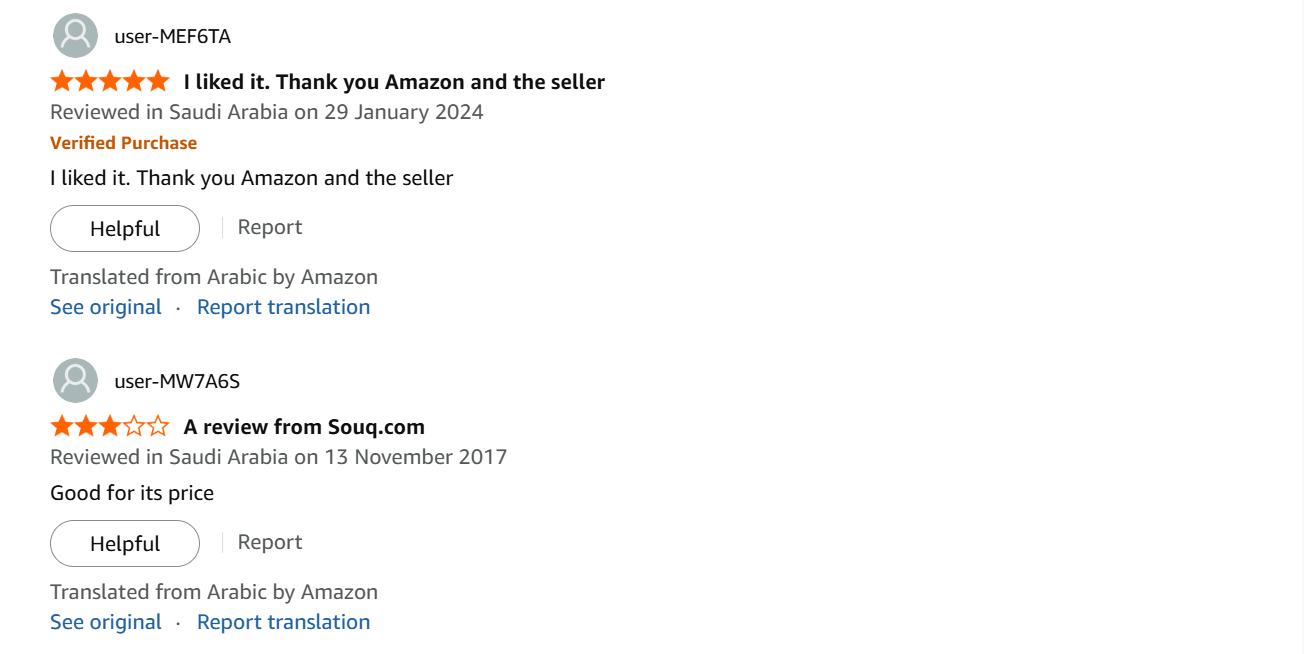Image resolution: width=1304 pixels, height=654 pixels.
Task: Report the review by user-MEF6TA
Action: point(270,227)
